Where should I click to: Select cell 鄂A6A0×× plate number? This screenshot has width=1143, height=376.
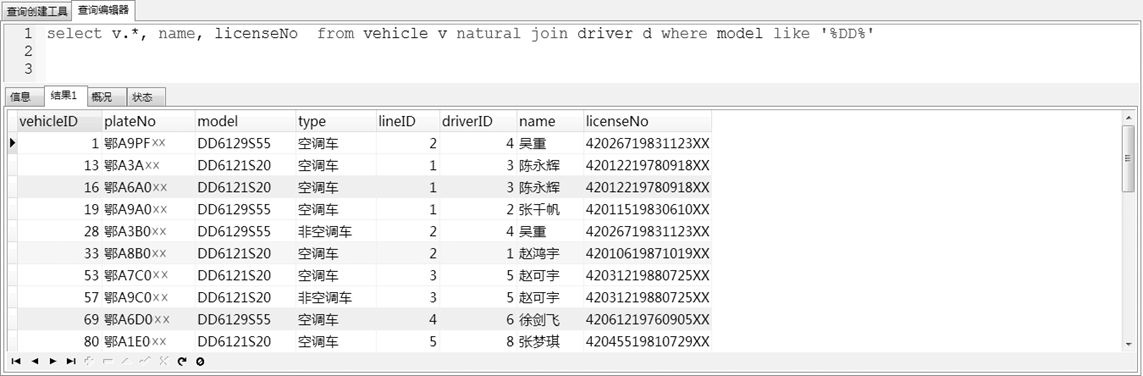click(148, 188)
